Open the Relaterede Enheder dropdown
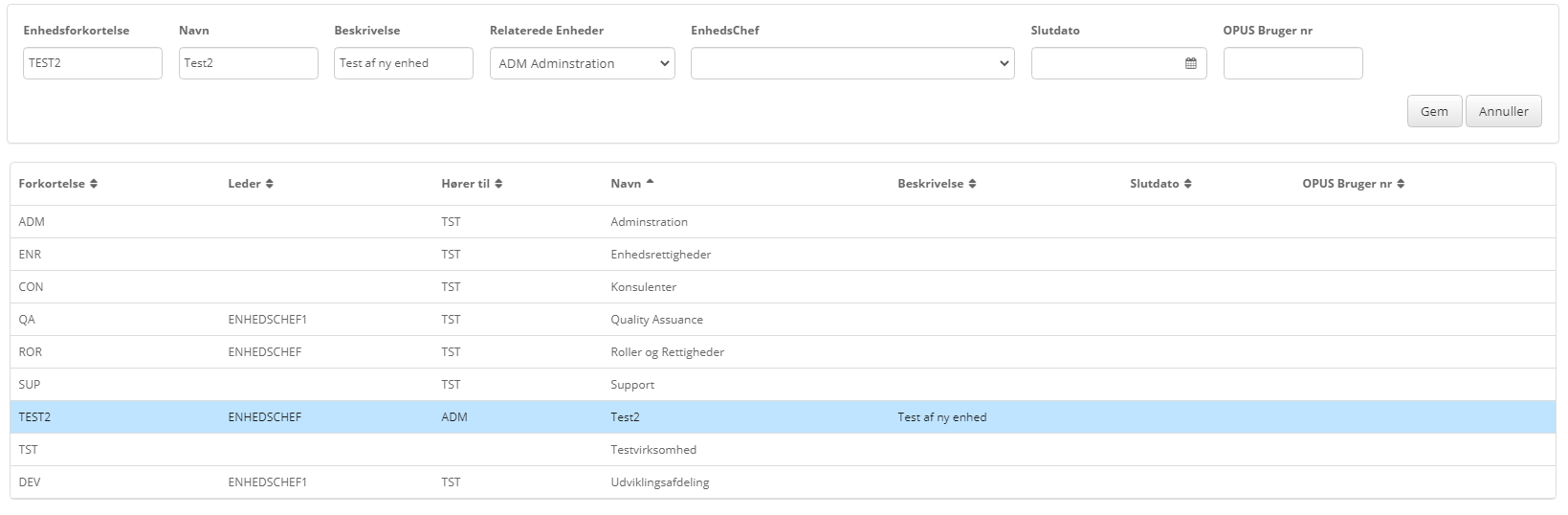Viewport: 1568px width, 515px height. 582,63
